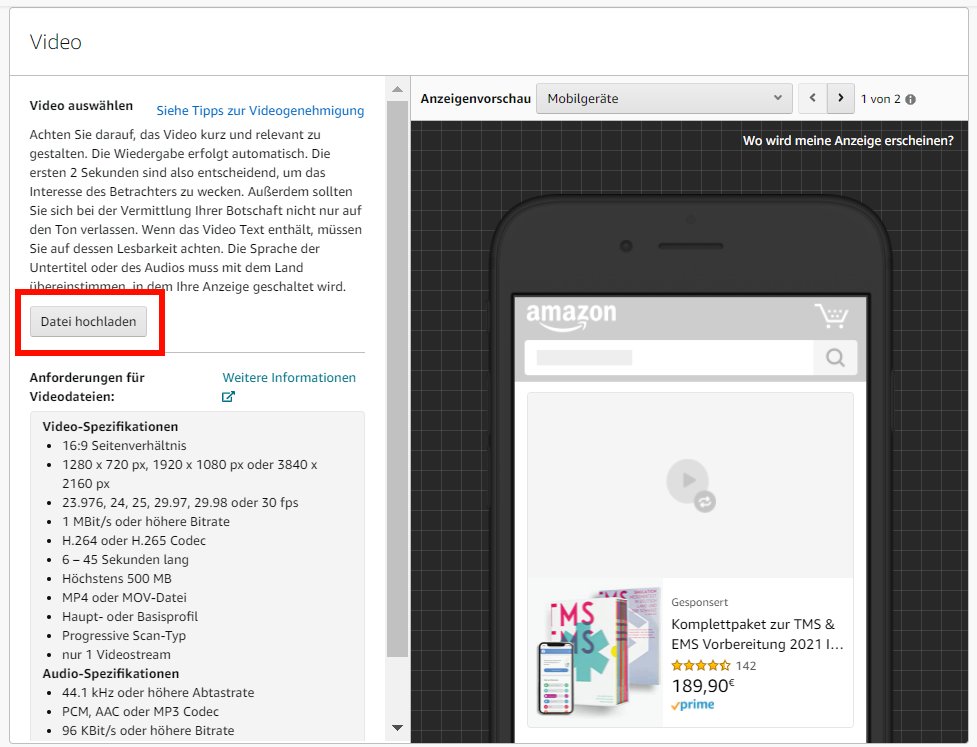977x747 pixels.
Task: Click the Video auswählen heading
Action: click(81, 105)
